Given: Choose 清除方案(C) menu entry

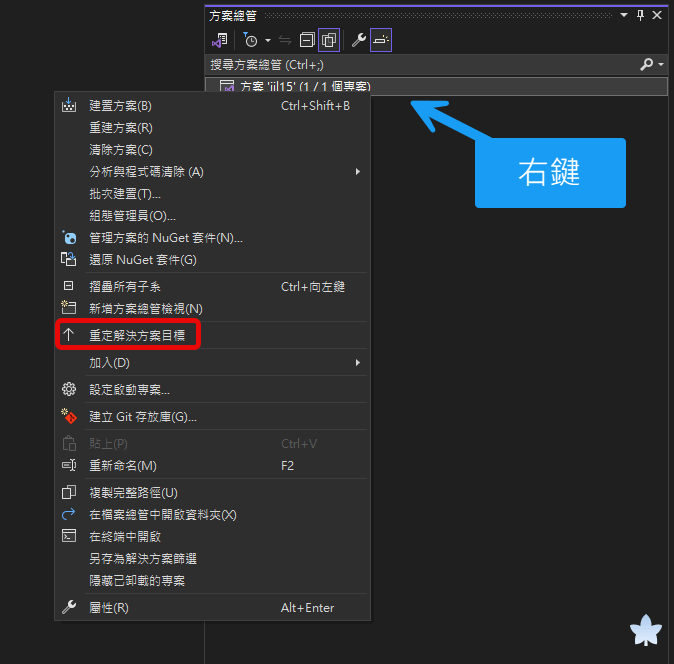Looking at the screenshot, I should pos(120,150).
